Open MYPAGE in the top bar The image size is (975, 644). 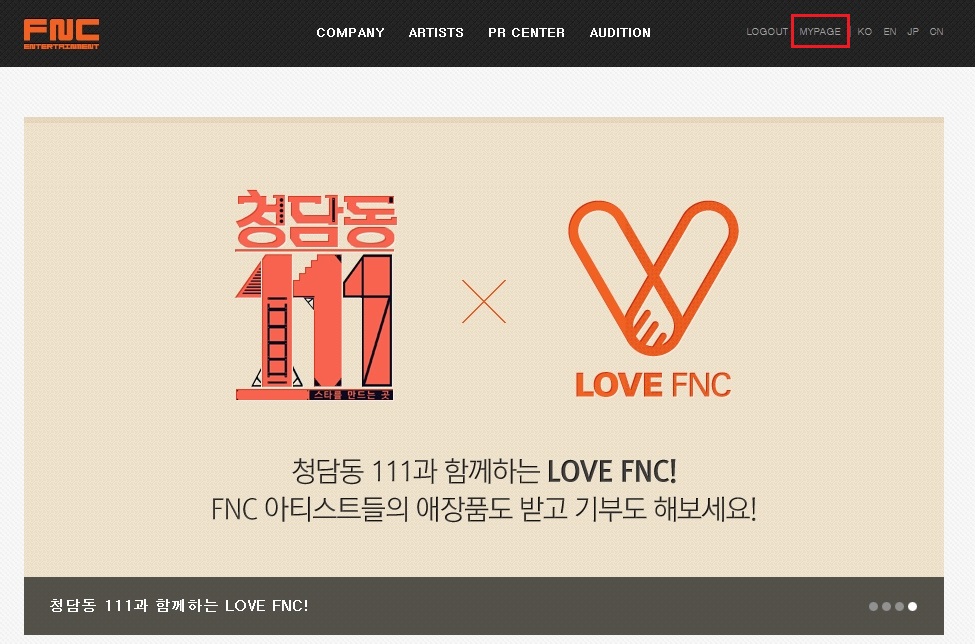pyautogui.click(x=820, y=32)
